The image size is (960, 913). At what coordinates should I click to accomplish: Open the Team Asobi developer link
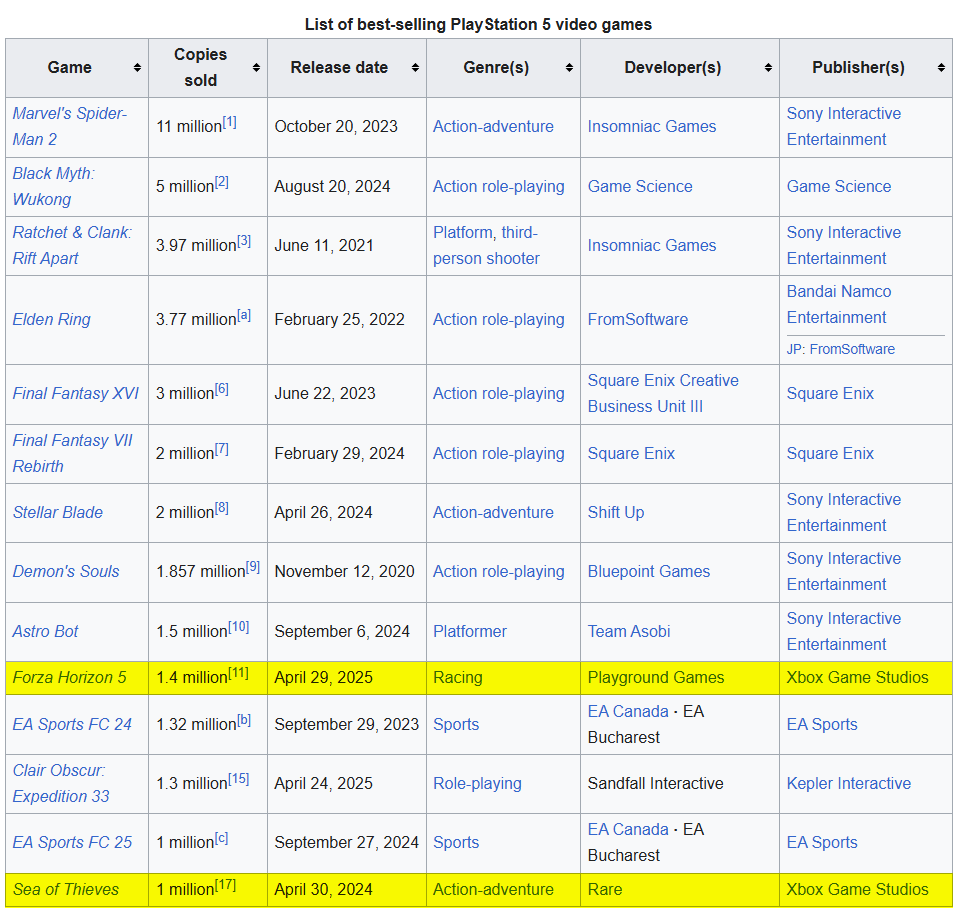pos(629,631)
